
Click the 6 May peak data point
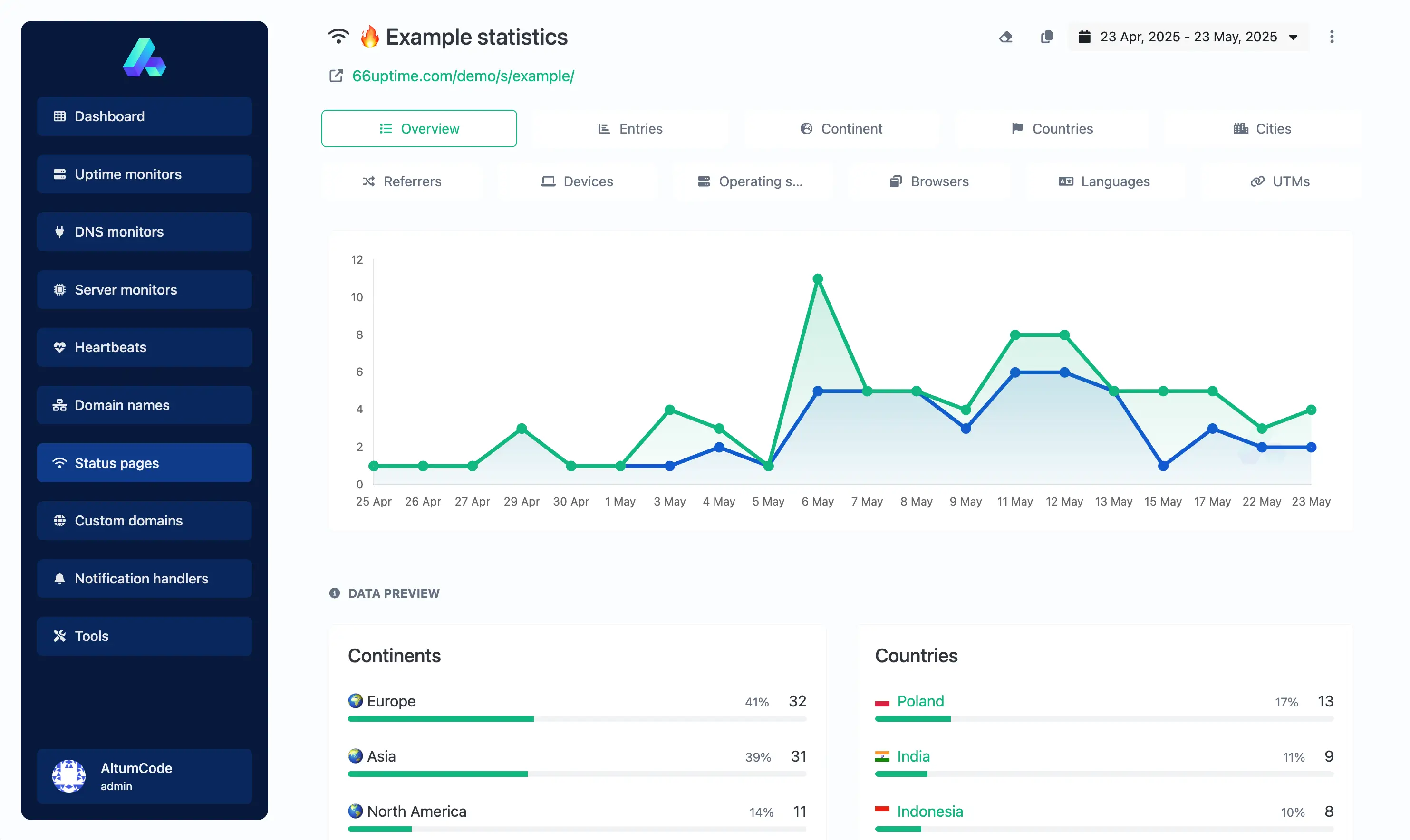tap(818, 278)
